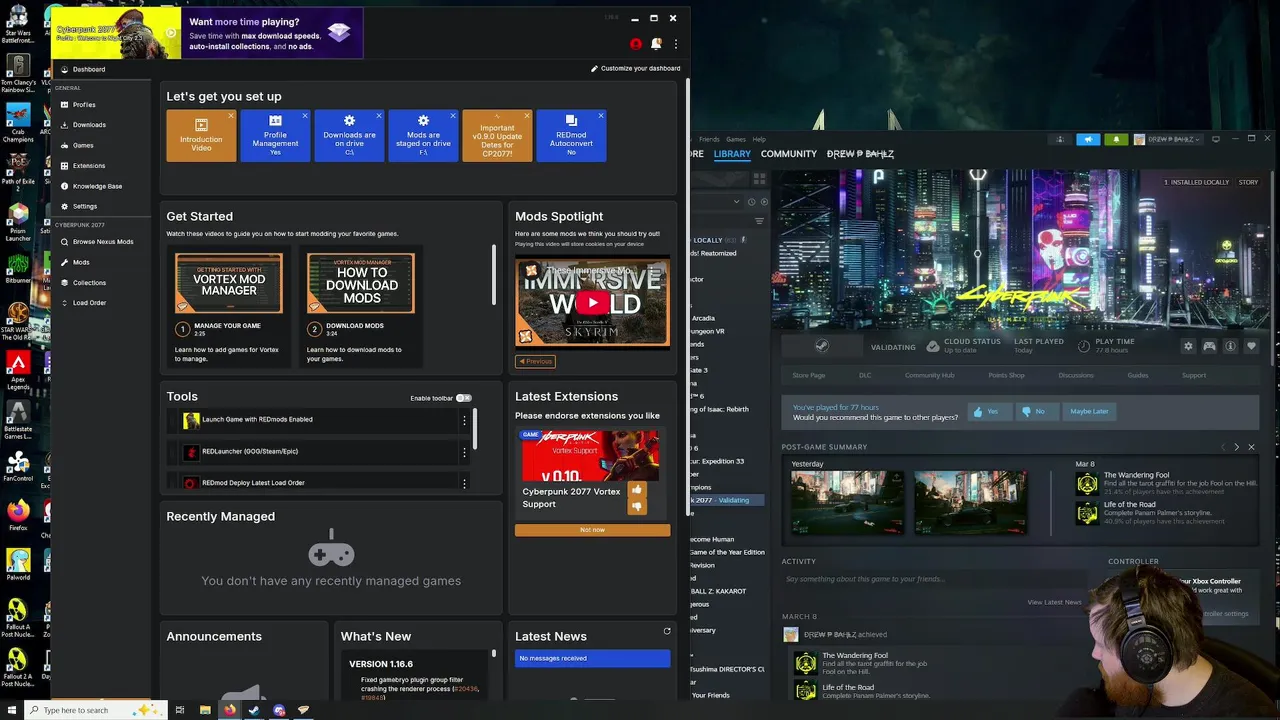Open Load Order in Vortex sidebar
1280x720 pixels.
click(x=89, y=303)
